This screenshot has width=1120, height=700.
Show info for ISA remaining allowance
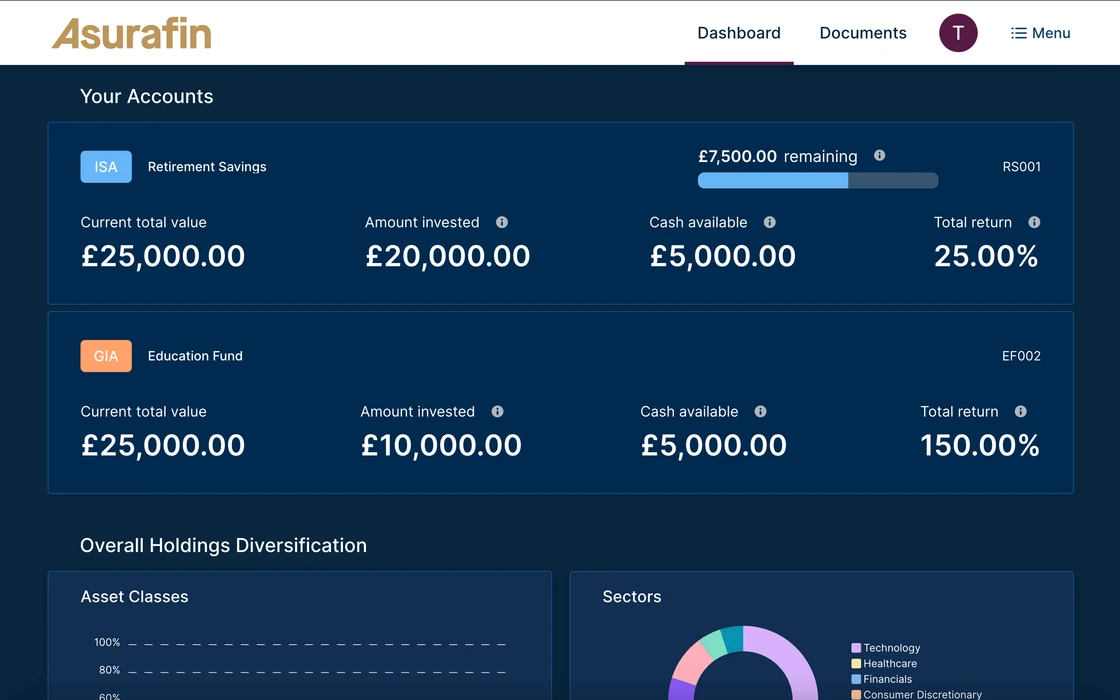tap(879, 155)
